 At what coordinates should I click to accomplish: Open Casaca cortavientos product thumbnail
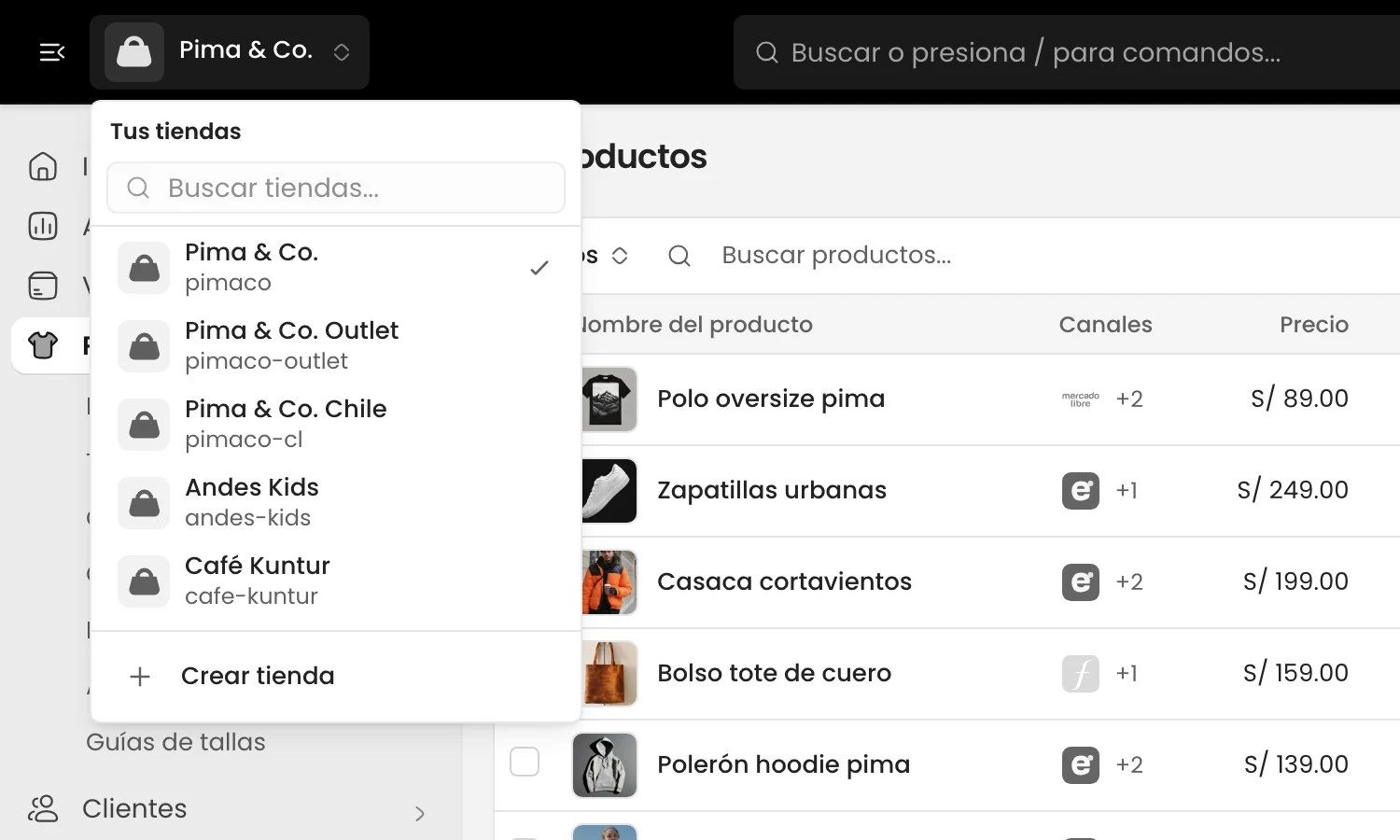pos(609,582)
